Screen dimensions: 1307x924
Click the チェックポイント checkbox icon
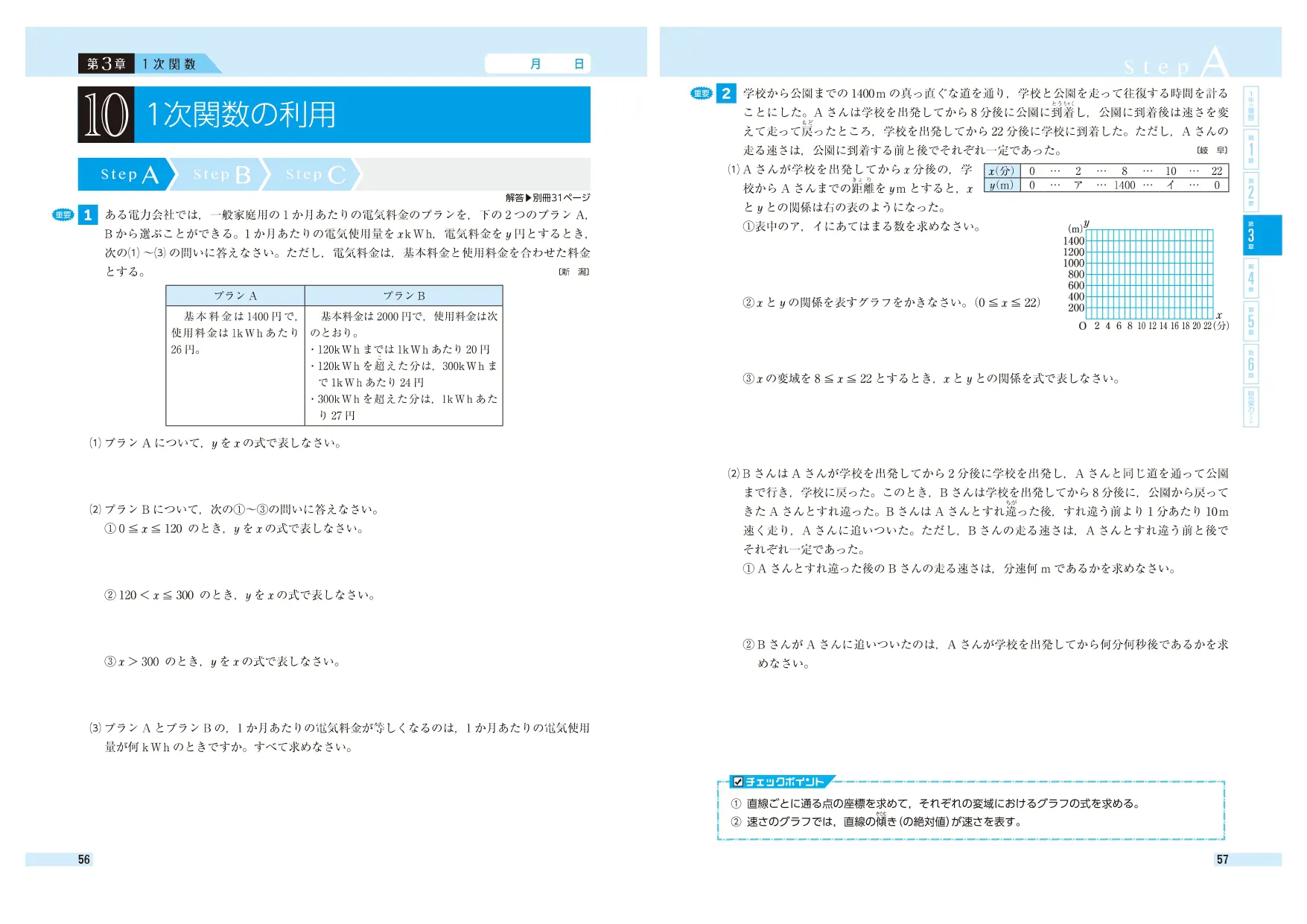[x=738, y=782]
